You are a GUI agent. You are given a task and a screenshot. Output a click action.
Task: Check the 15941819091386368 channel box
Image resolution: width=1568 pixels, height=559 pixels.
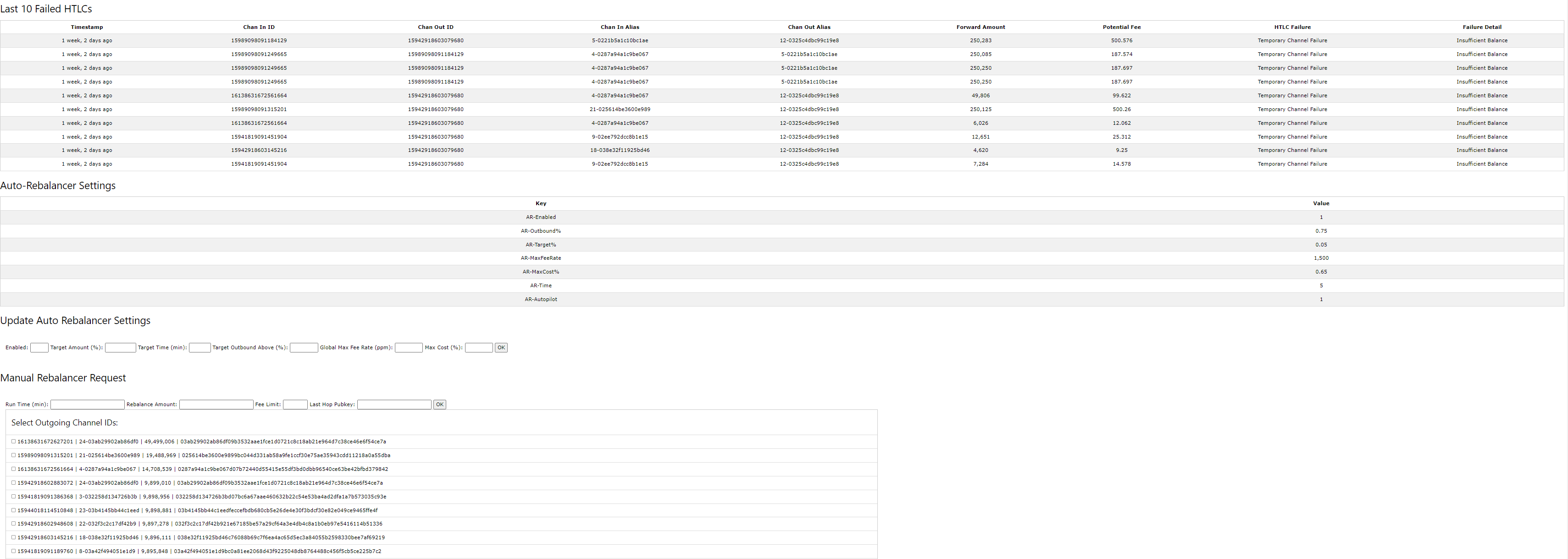13,496
